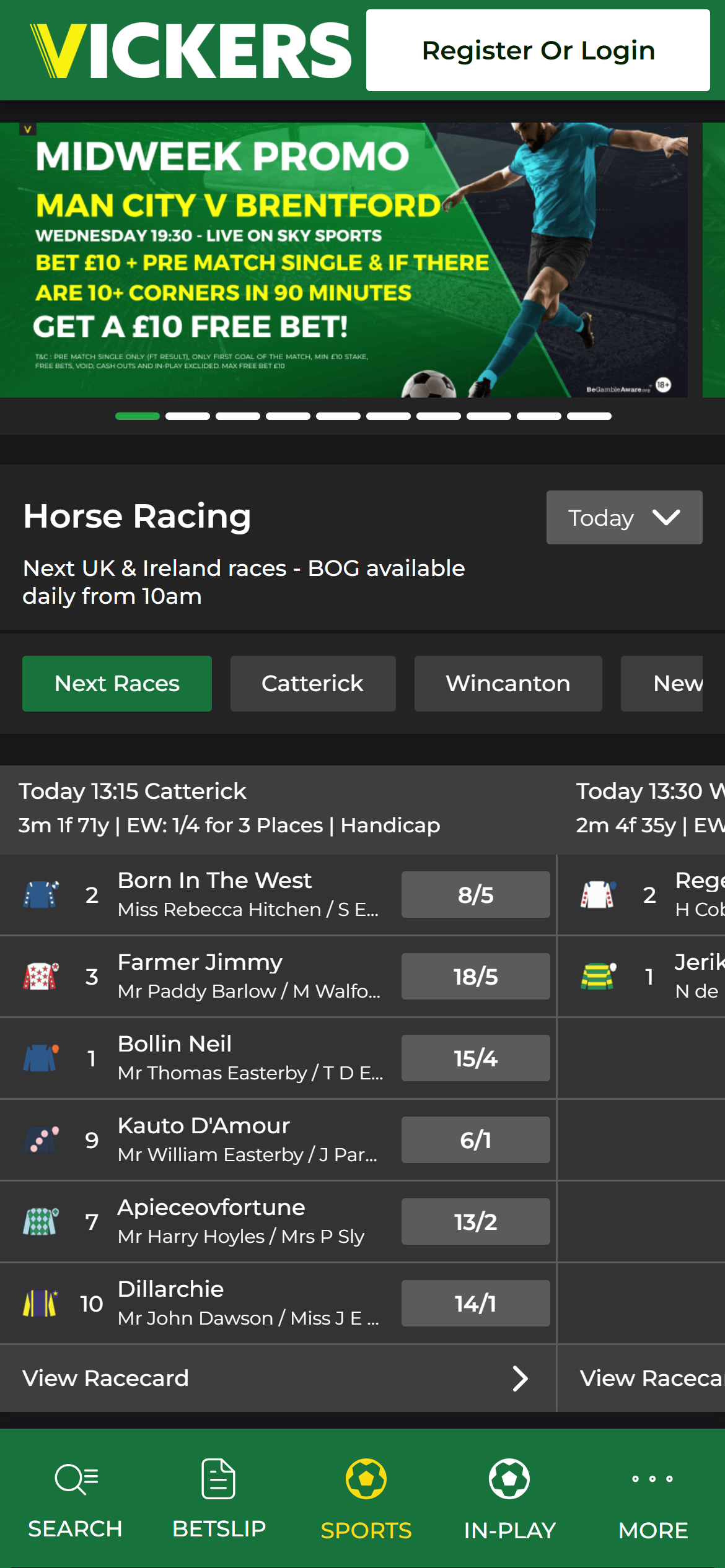This screenshot has height=1568, width=725.
Task: Pick 6/1 odds on Kauto D'Amour
Action: point(475,1140)
